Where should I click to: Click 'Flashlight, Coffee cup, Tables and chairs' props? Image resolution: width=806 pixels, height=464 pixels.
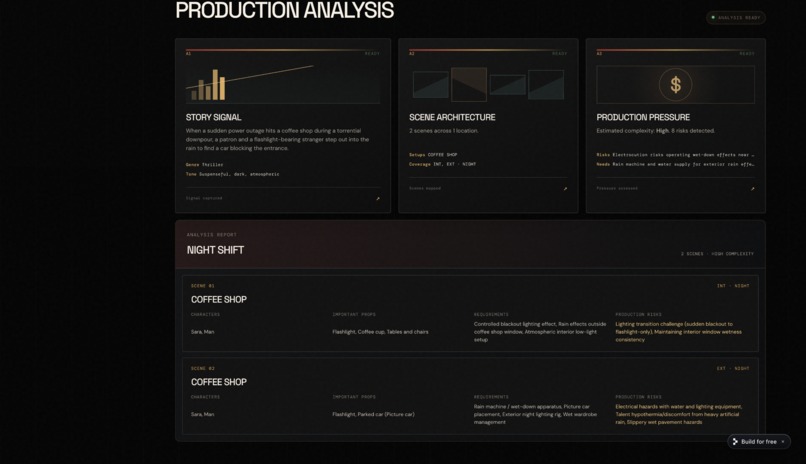tap(380, 332)
